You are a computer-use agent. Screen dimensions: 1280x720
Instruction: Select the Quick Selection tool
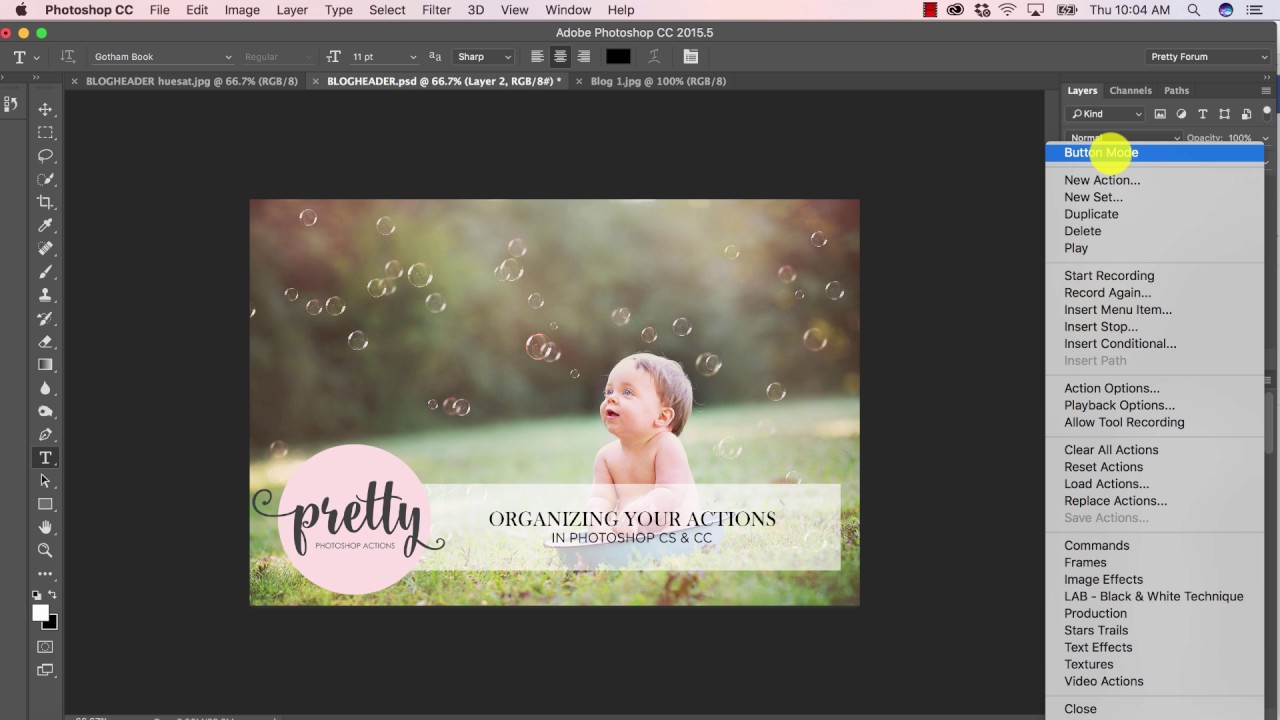(45, 179)
